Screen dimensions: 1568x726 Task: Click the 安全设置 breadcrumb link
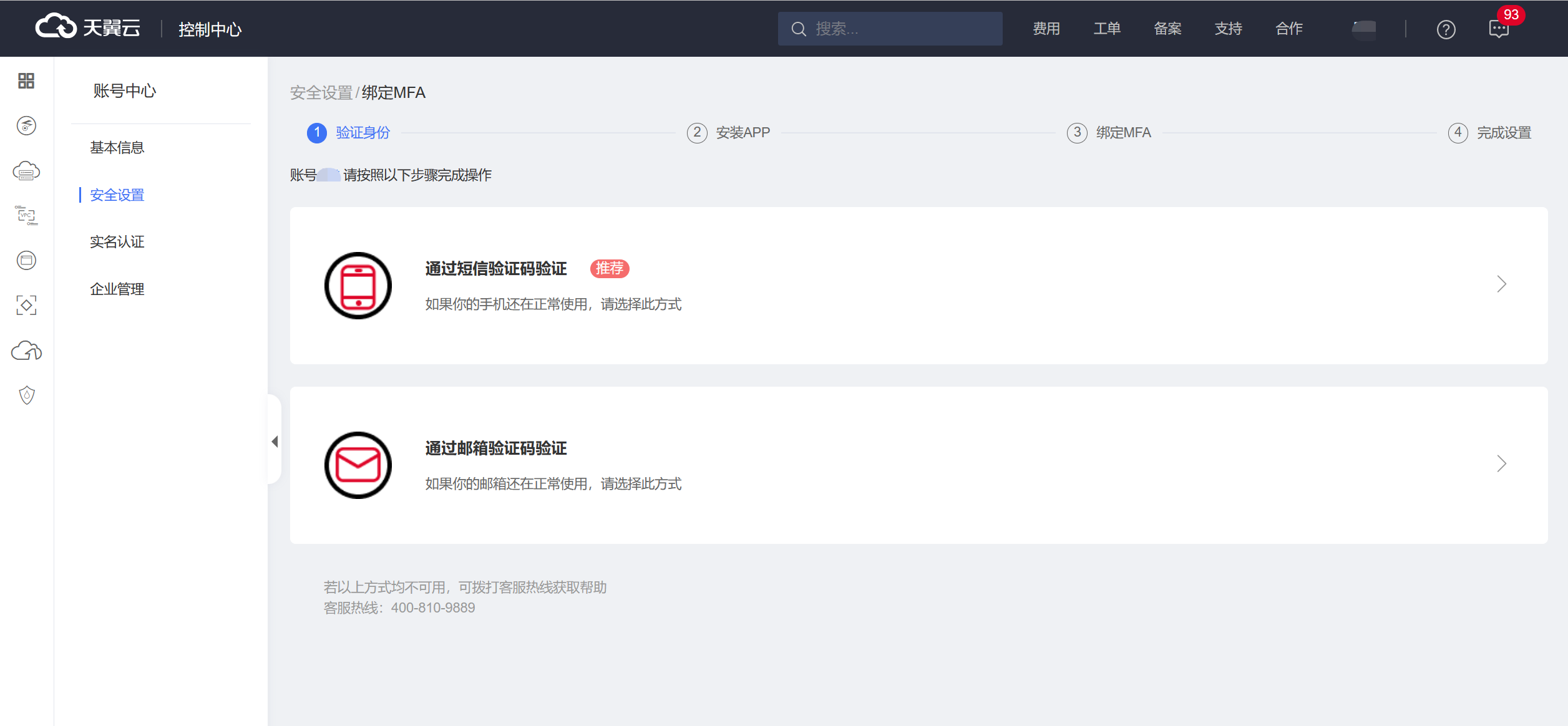(321, 93)
